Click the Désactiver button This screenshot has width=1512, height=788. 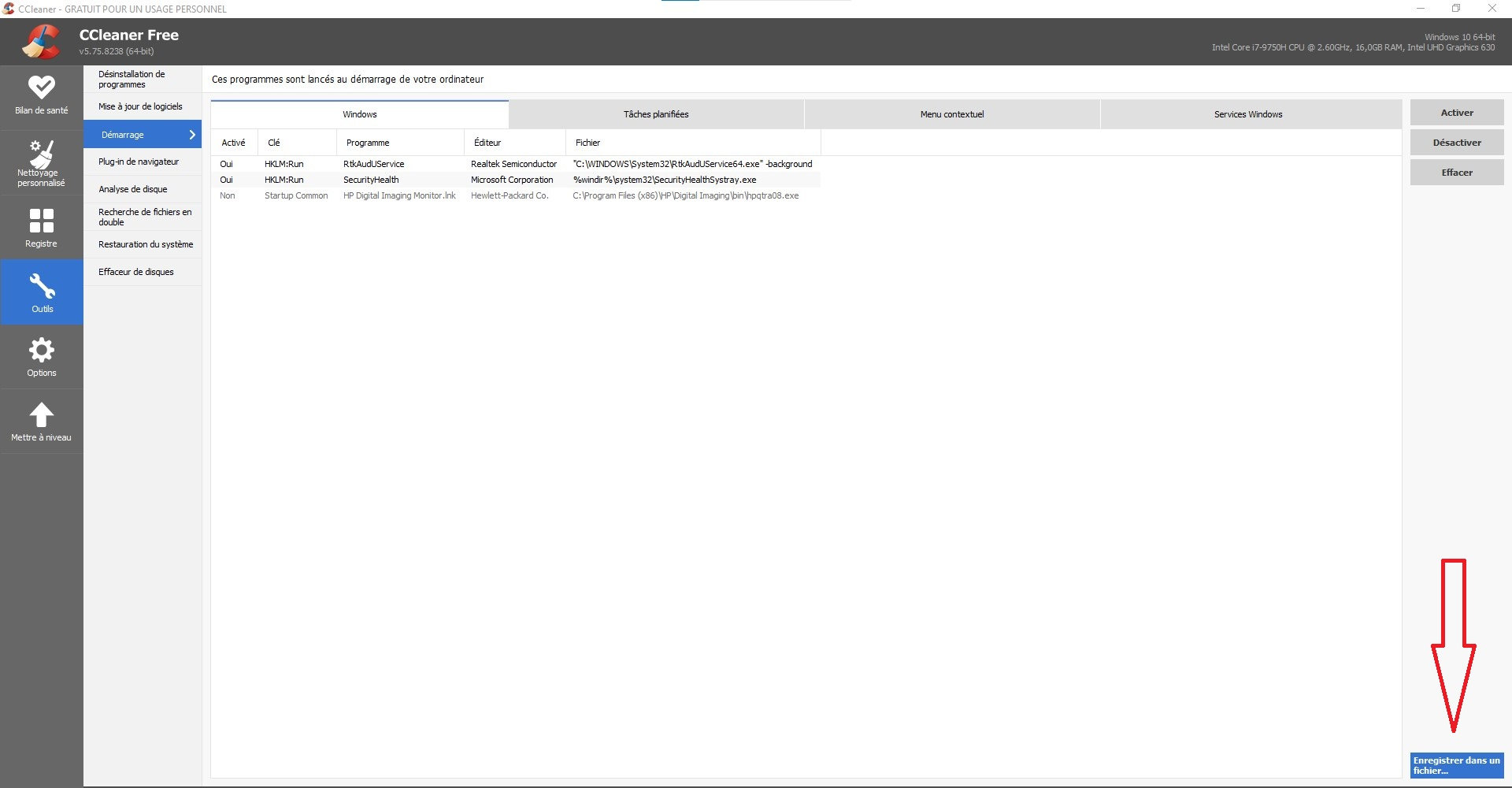click(1457, 143)
